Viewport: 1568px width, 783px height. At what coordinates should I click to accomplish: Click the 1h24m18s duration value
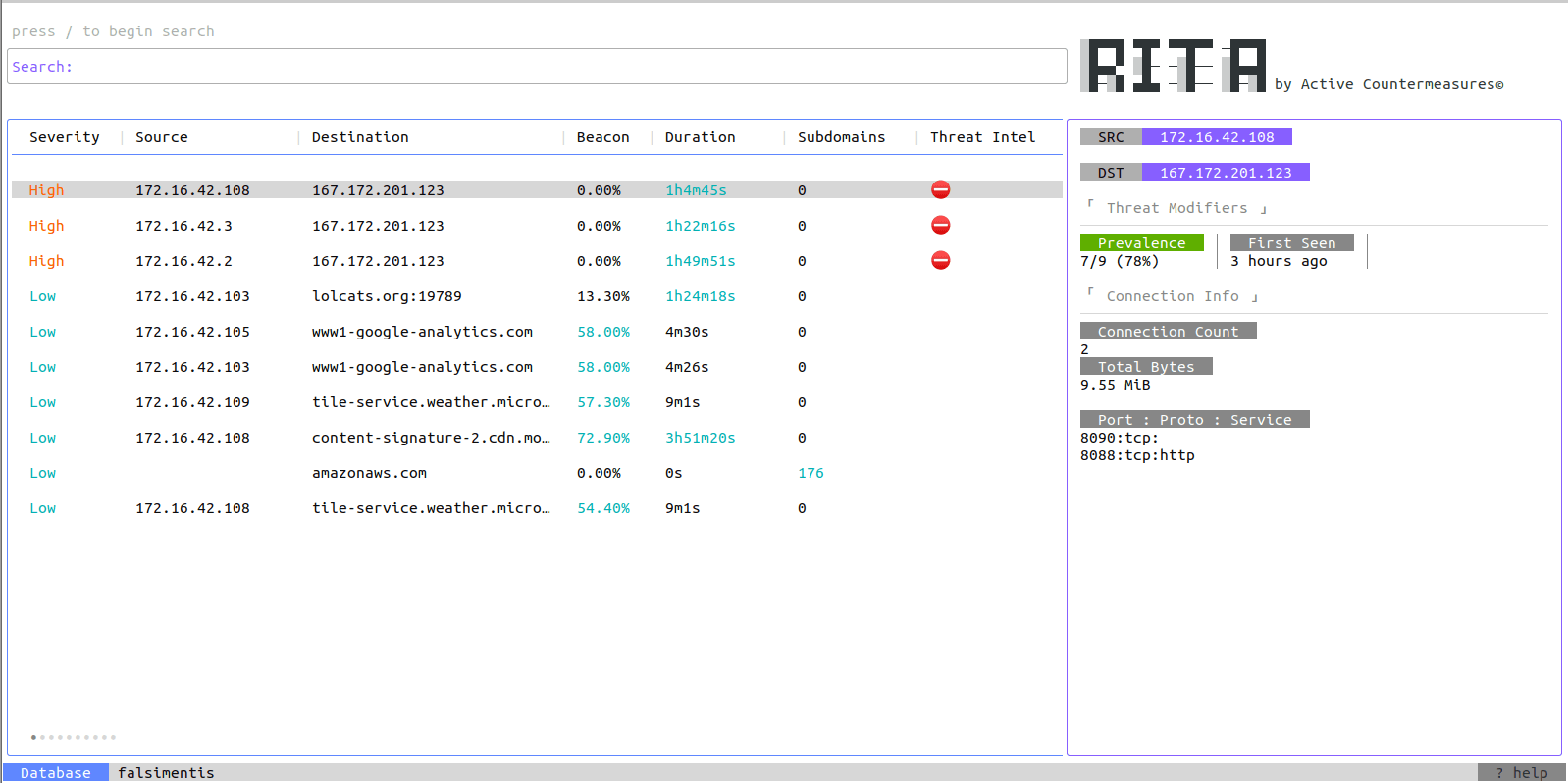coord(700,296)
